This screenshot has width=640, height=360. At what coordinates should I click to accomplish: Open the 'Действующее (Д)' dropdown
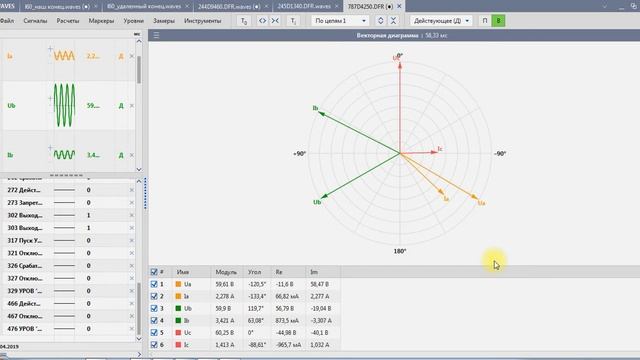(x=441, y=21)
